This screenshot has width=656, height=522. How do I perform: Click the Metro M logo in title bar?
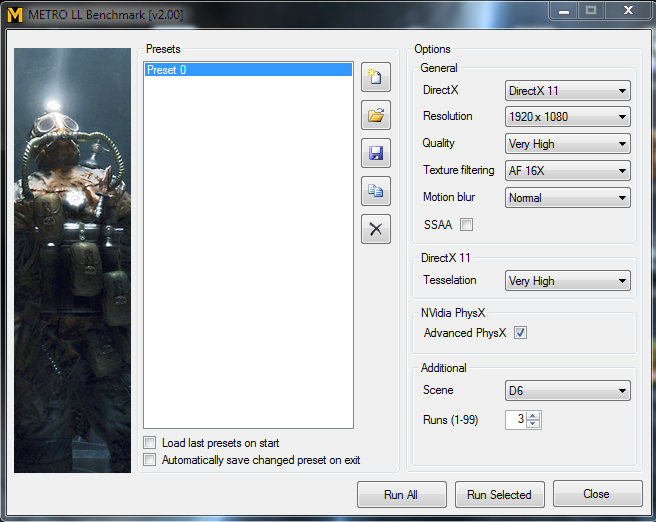click(15, 15)
